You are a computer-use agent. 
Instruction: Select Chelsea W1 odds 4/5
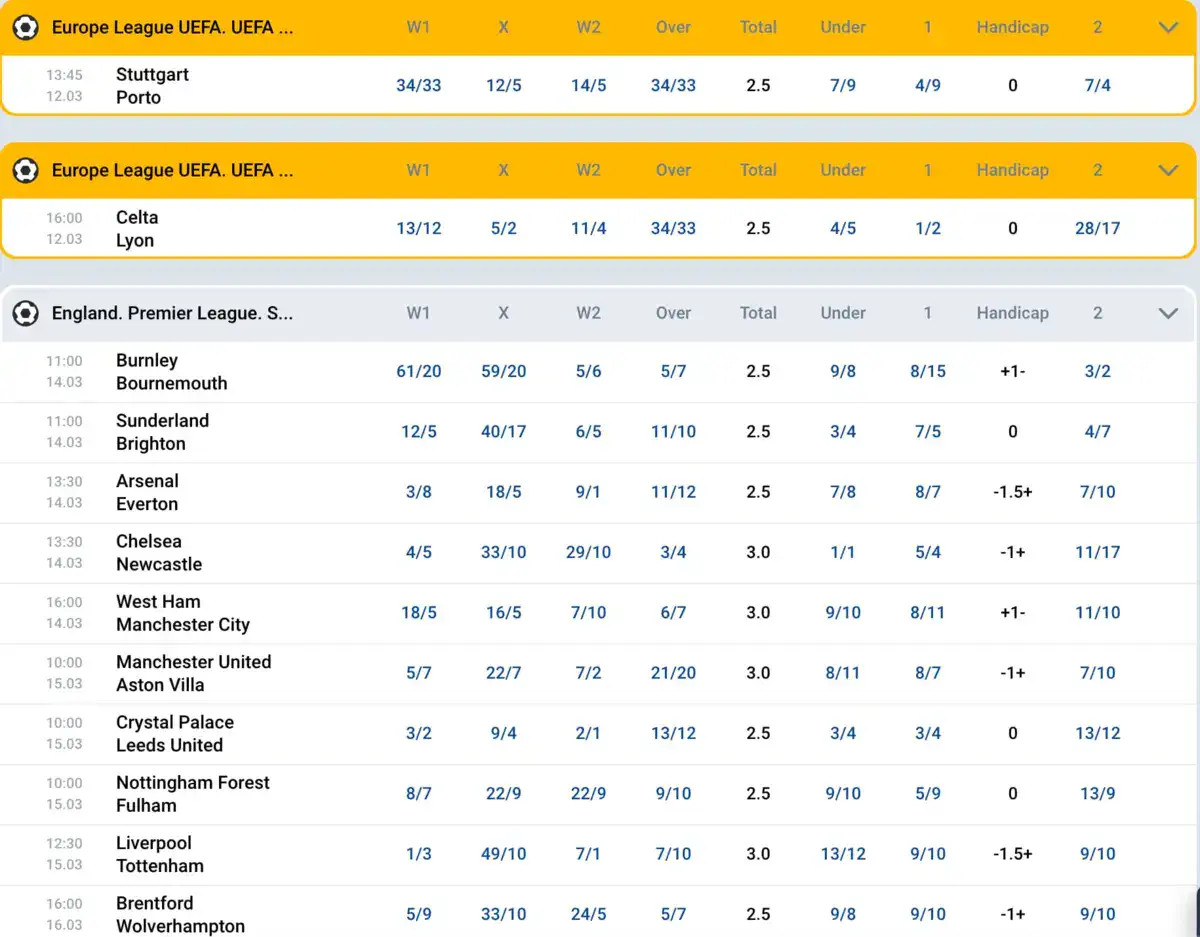coord(418,552)
